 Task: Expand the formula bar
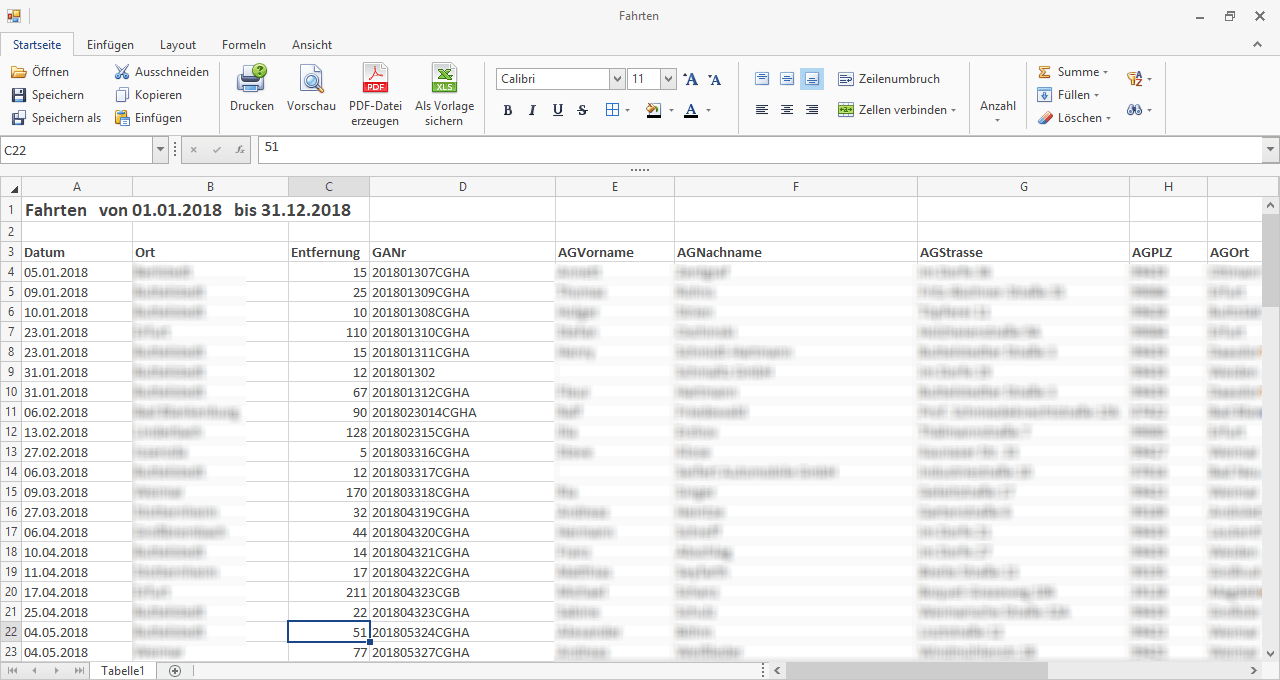pyautogui.click(x=1271, y=150)
